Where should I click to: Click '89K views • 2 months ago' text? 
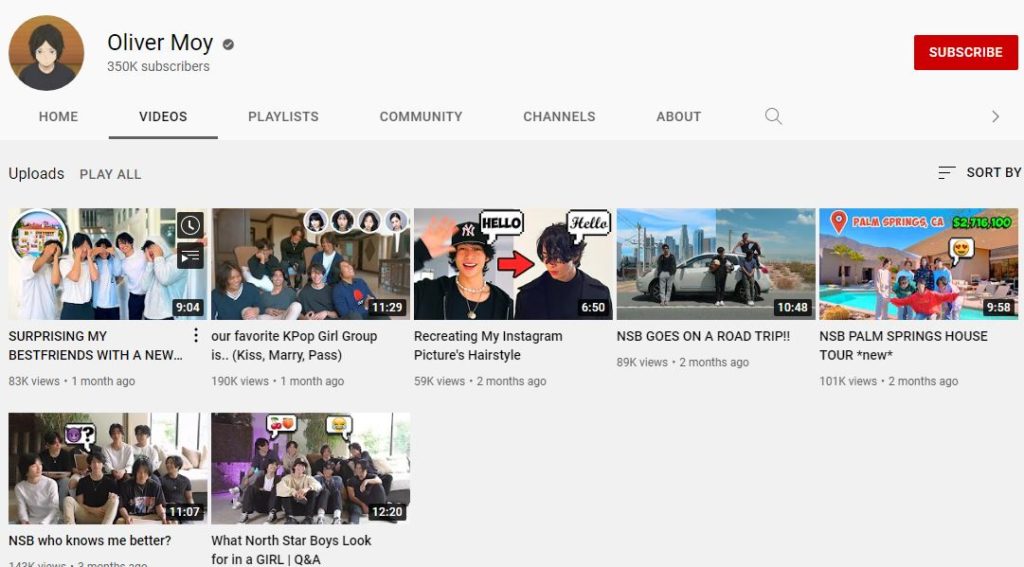point(682,363)
